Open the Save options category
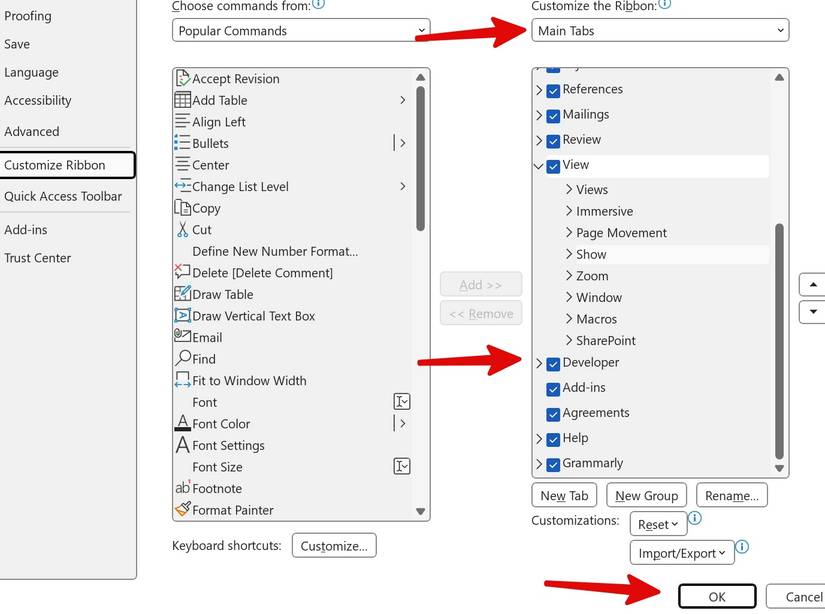The image size is (825, 614). (17, 44)
